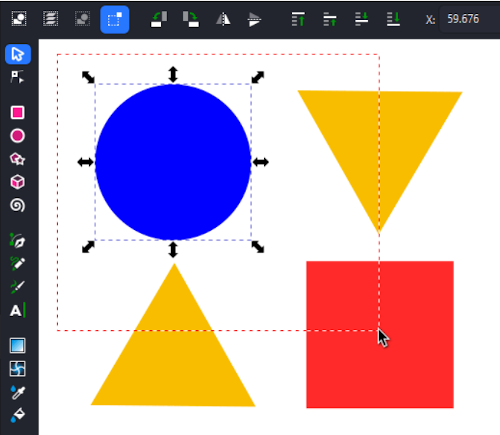Image resolution: width=500 pixels, height=435 pixels.
Task: Select the Mesh gradient tool
Action: (x=17, y=369)
